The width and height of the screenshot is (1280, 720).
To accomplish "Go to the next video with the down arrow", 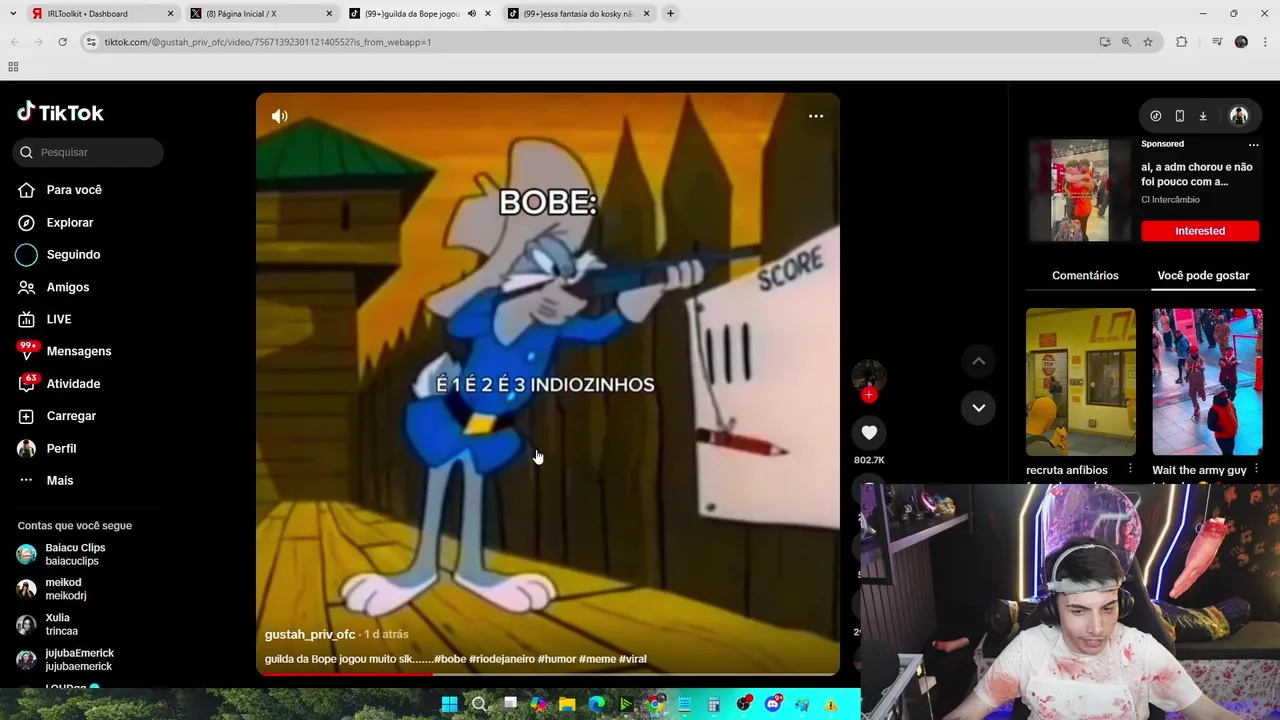I will click(979, 408).
